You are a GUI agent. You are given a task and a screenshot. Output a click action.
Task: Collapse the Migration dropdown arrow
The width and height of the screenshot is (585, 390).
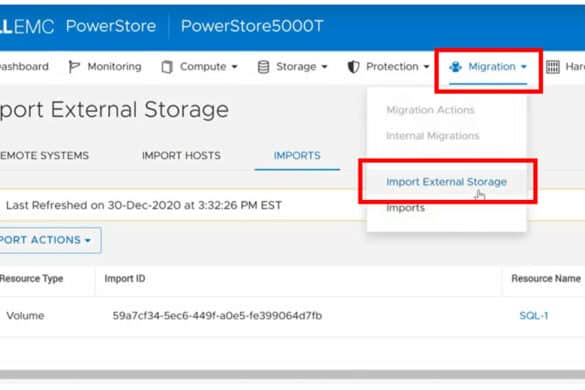524,67
